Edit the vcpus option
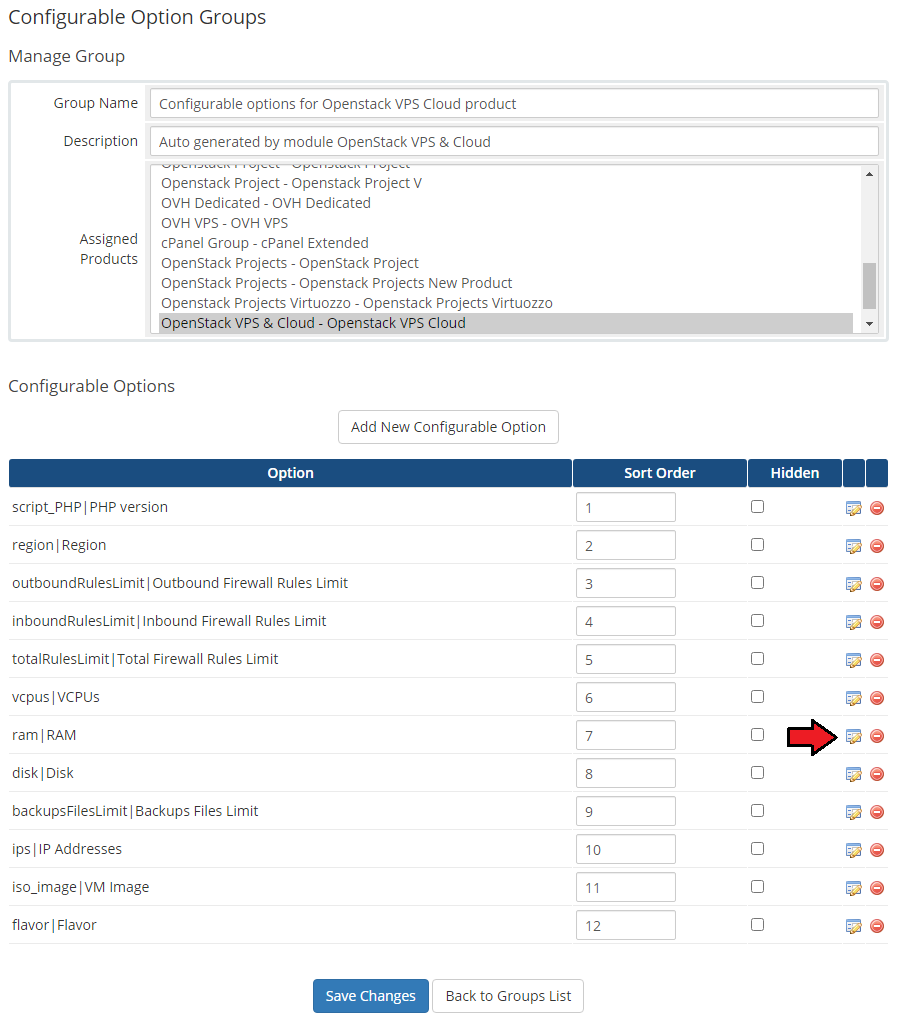This screenshot has height=1028, width=902. point(853,698)
